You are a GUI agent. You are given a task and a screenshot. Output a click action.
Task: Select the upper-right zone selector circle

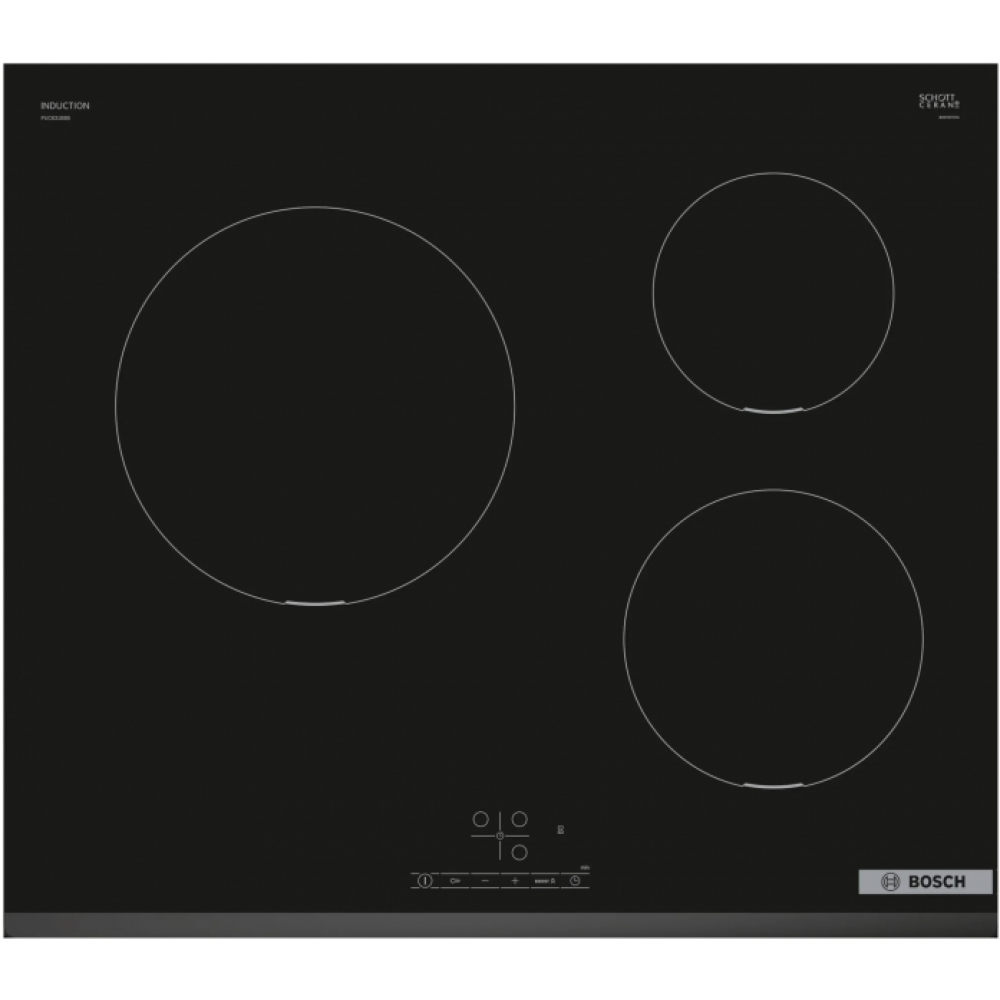520,819
